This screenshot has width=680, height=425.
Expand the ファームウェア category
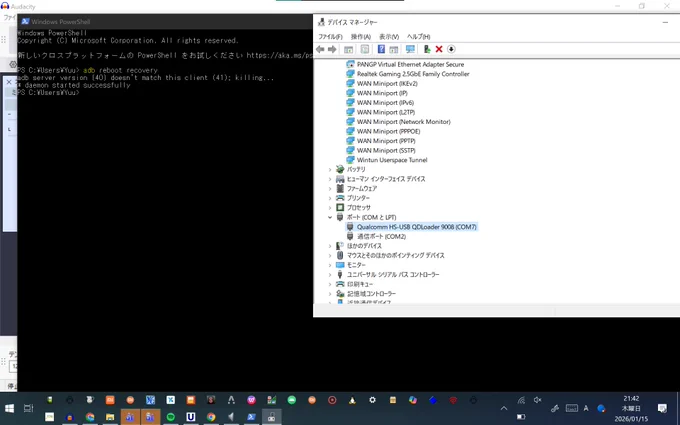tap(330, 189)
